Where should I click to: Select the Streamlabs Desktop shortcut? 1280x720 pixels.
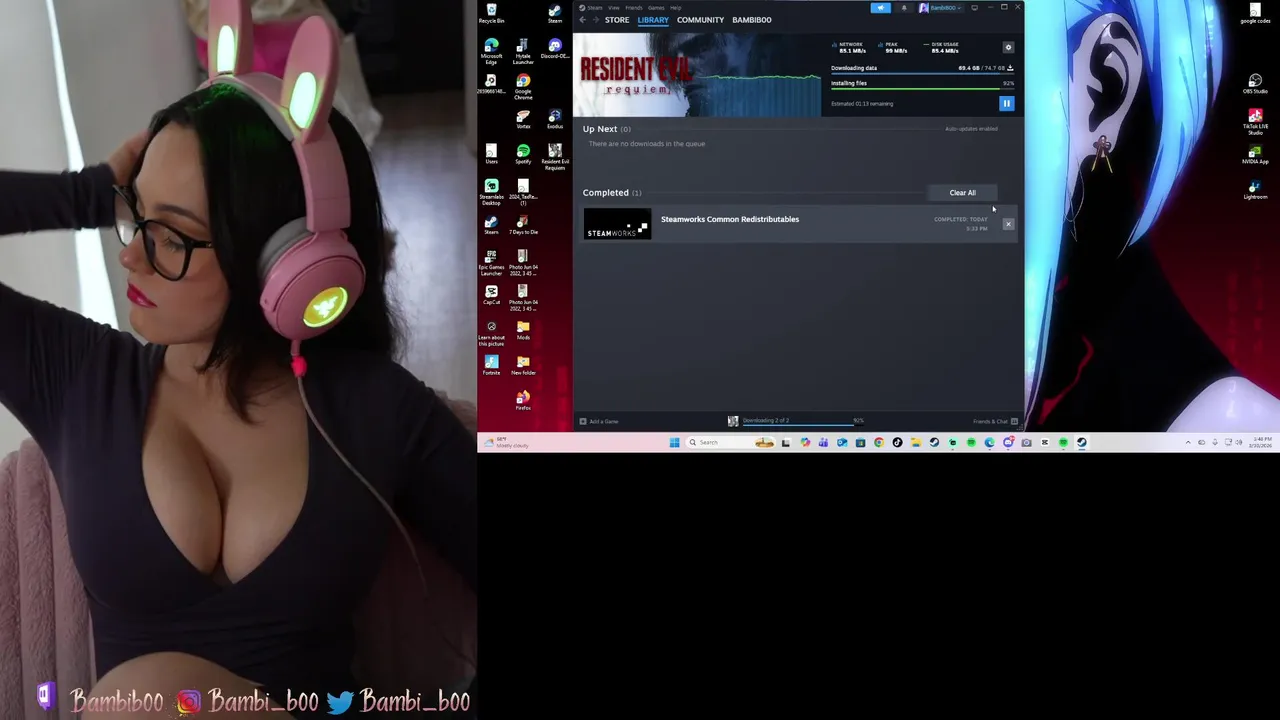(491, 193)
